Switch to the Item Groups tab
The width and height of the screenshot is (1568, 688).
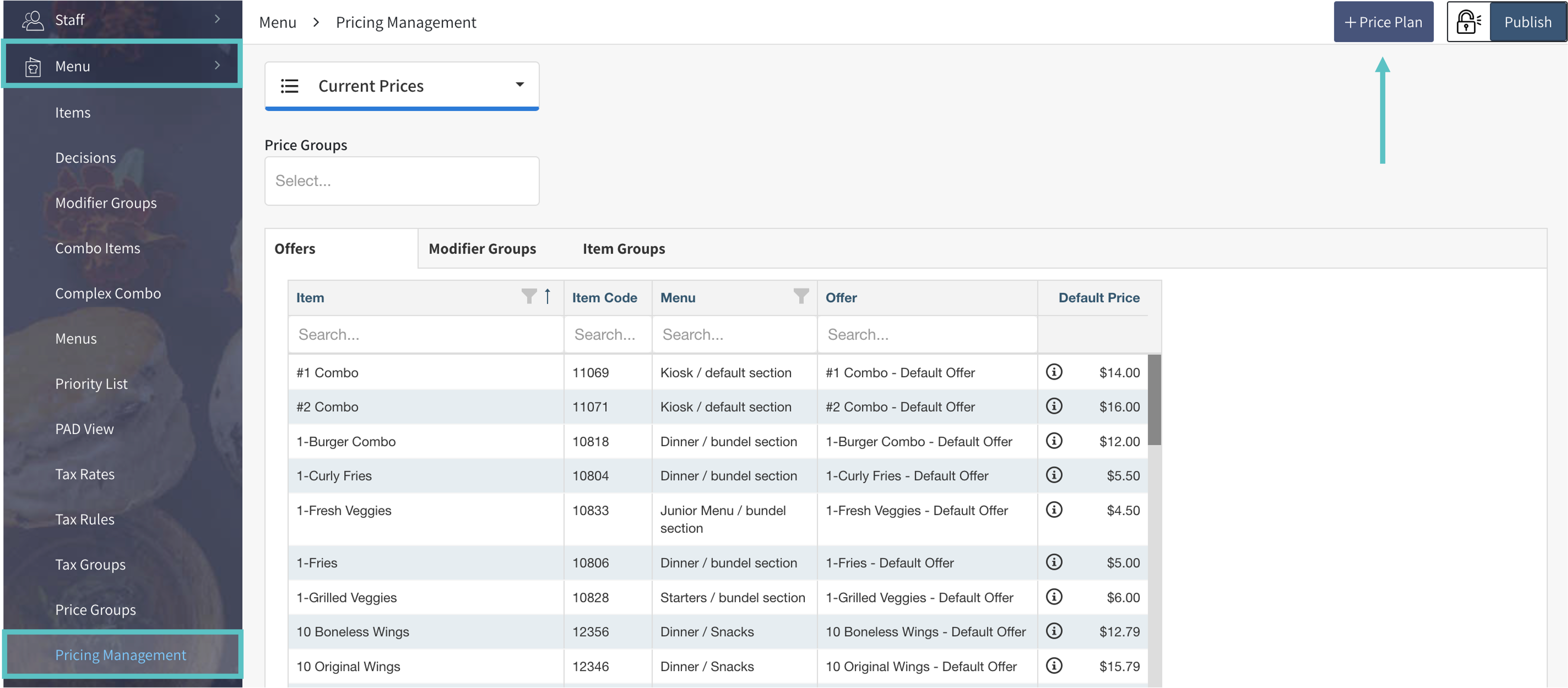(x=623, y=248)
